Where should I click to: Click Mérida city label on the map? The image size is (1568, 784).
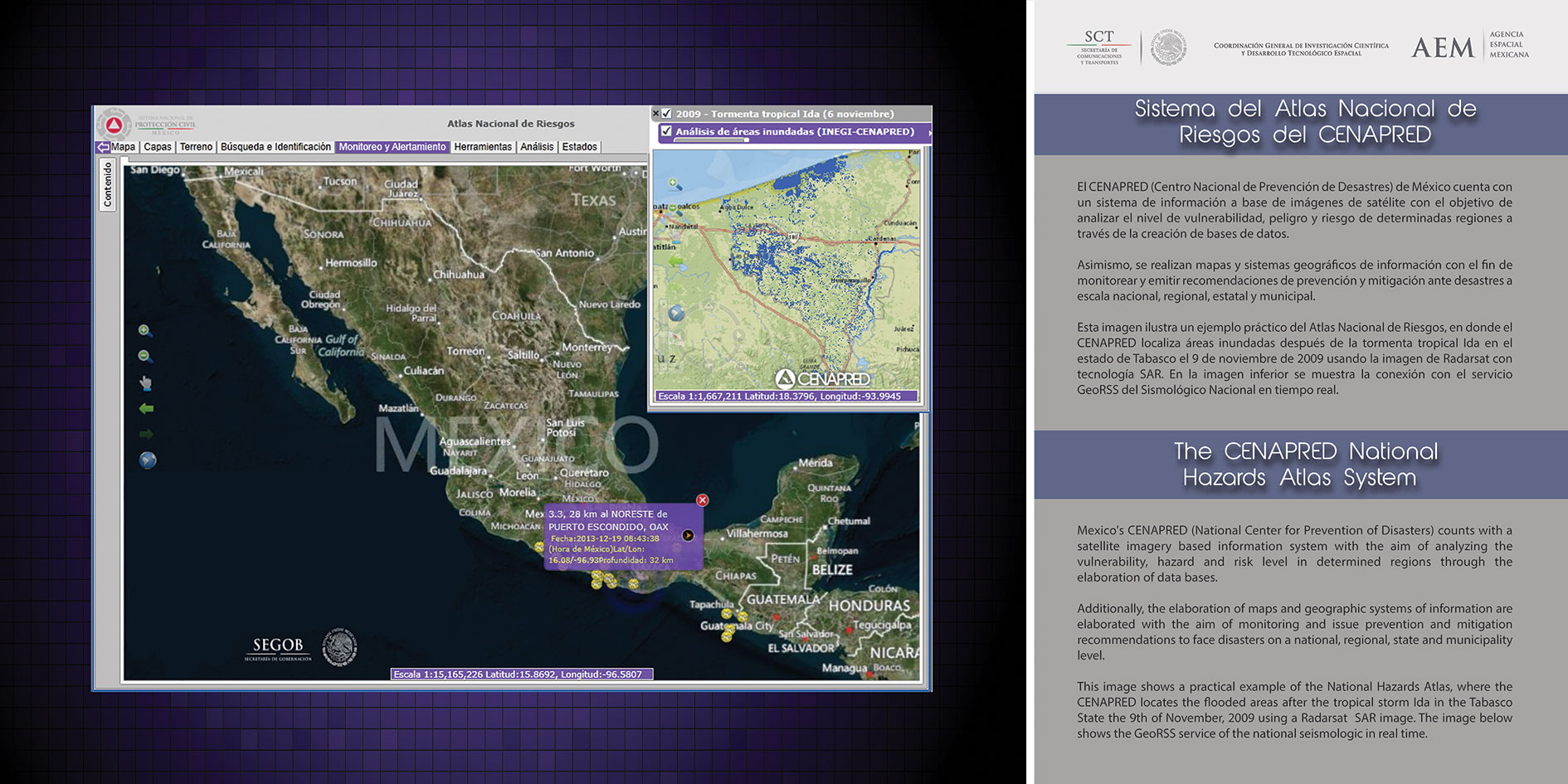[815, 463]
